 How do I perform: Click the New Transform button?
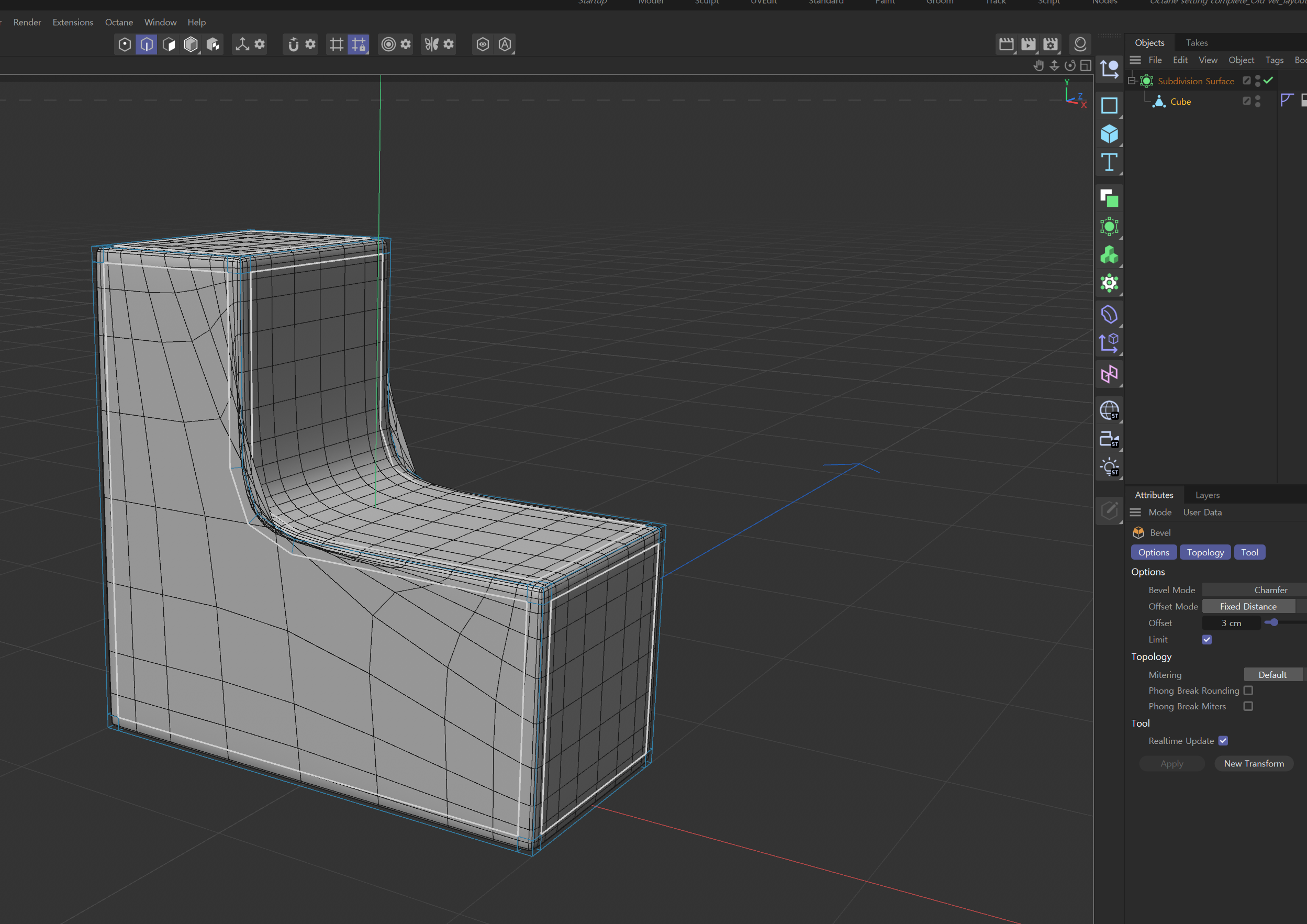tap(1254, 763)
